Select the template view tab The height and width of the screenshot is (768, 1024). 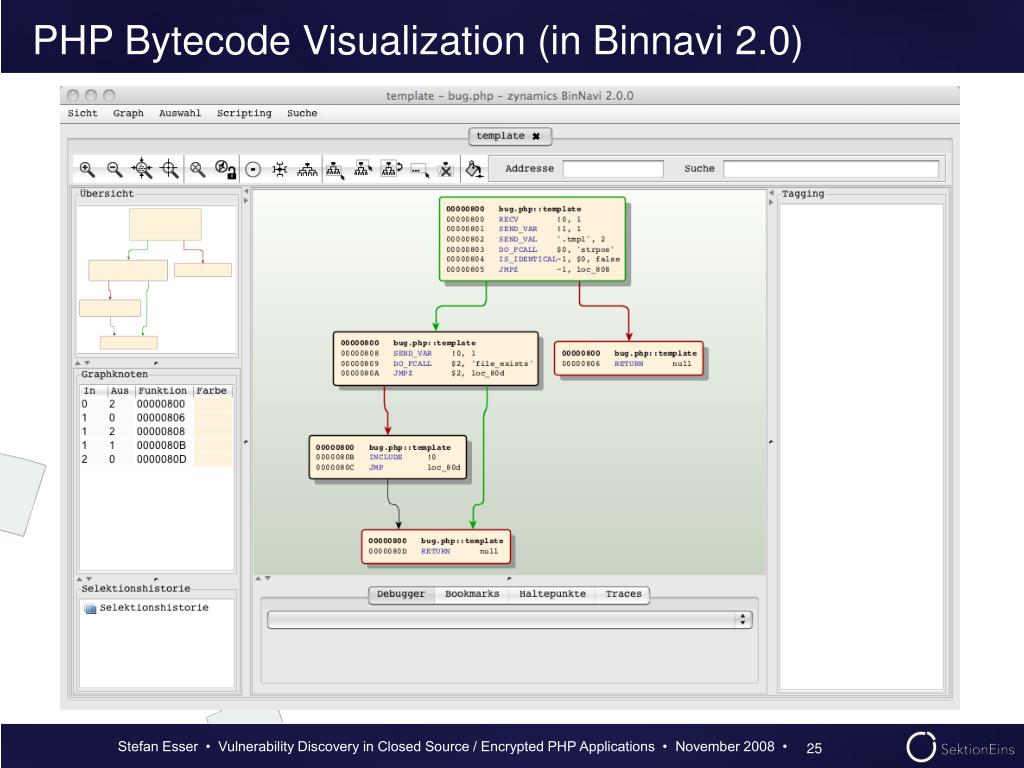pos(510,136)
